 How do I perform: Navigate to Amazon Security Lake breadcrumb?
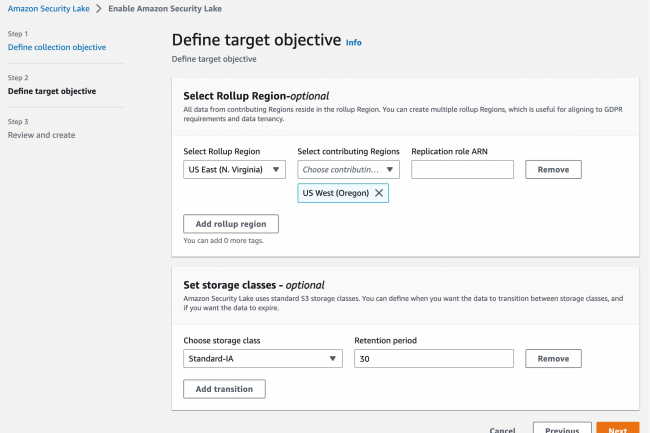point(47,8)
